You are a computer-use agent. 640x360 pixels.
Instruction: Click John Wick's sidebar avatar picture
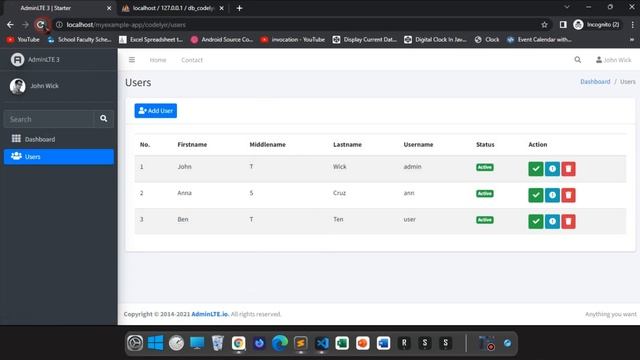[x=18, y=86]
